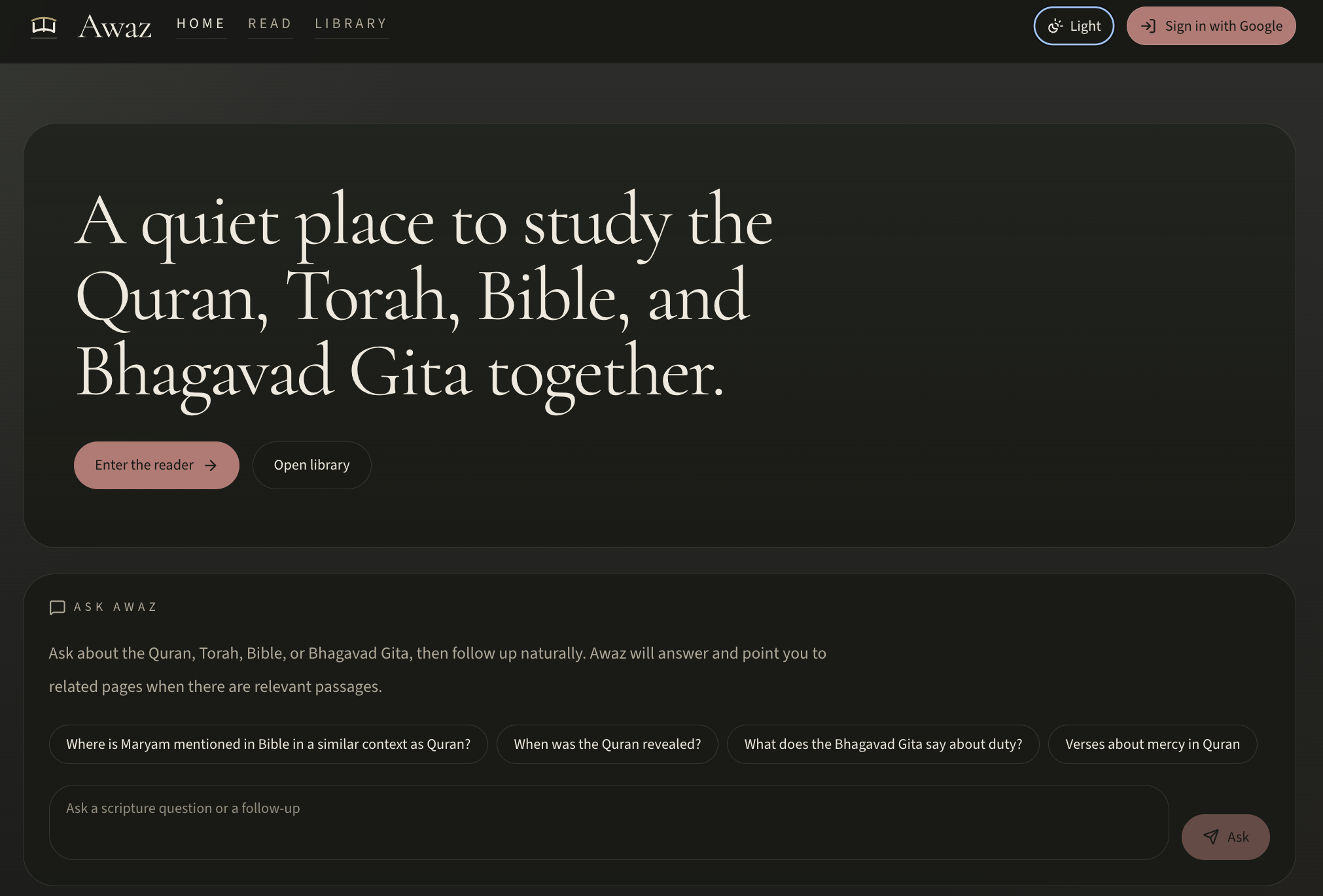
Task: Navigate to LIBRARY from the top menu
Action: [351, 24]
